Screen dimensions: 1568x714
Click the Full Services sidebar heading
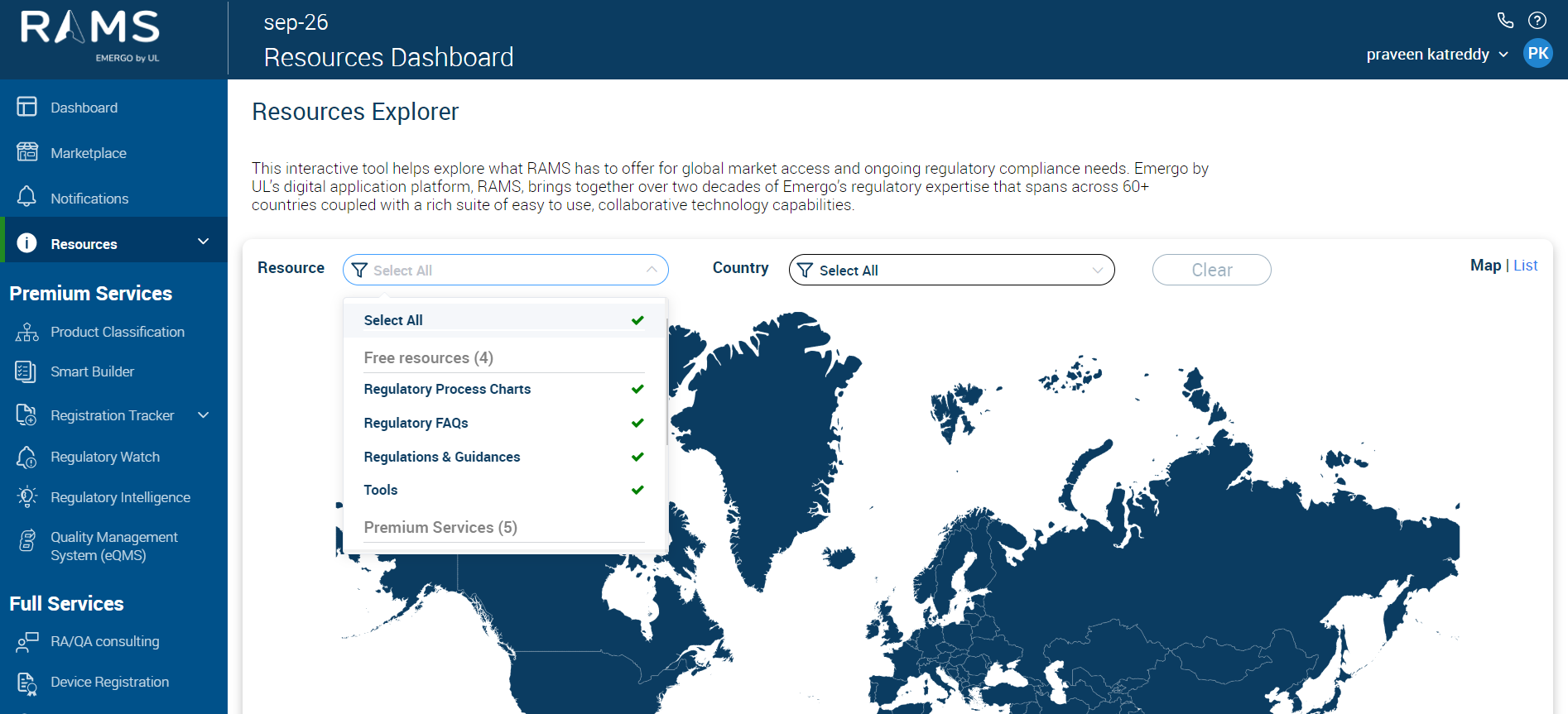pos(67,604)
